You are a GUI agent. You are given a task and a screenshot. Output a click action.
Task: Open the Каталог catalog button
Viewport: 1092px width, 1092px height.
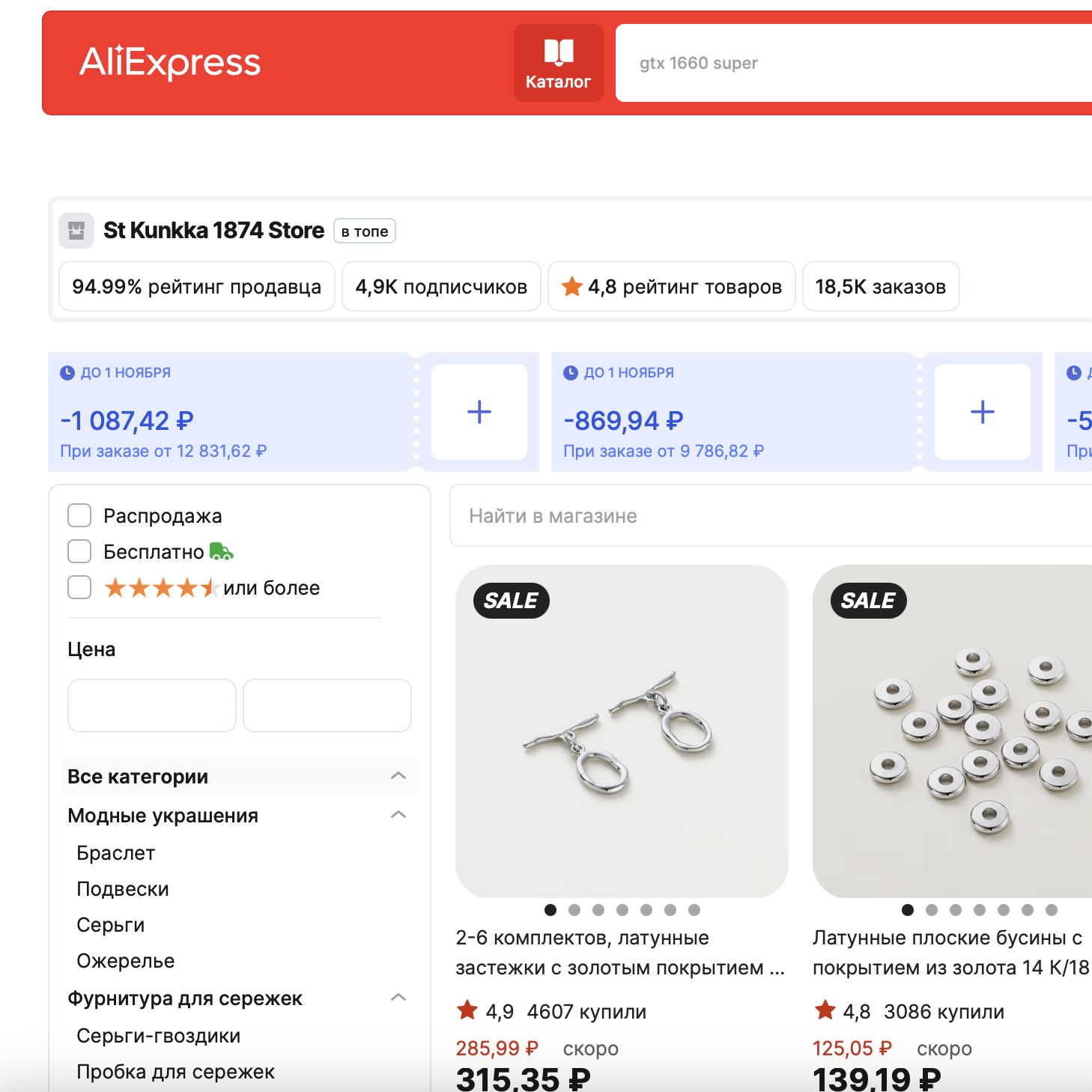tap(558, 63)
